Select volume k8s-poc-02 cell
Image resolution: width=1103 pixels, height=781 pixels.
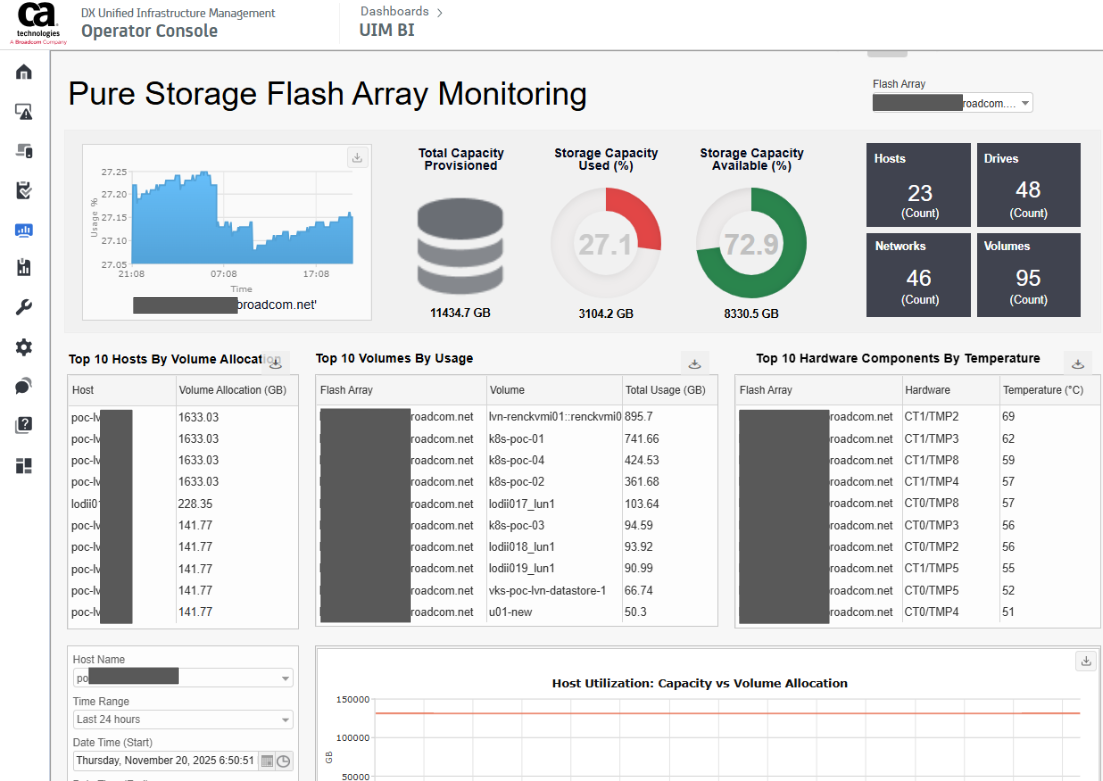click(516, 482)
